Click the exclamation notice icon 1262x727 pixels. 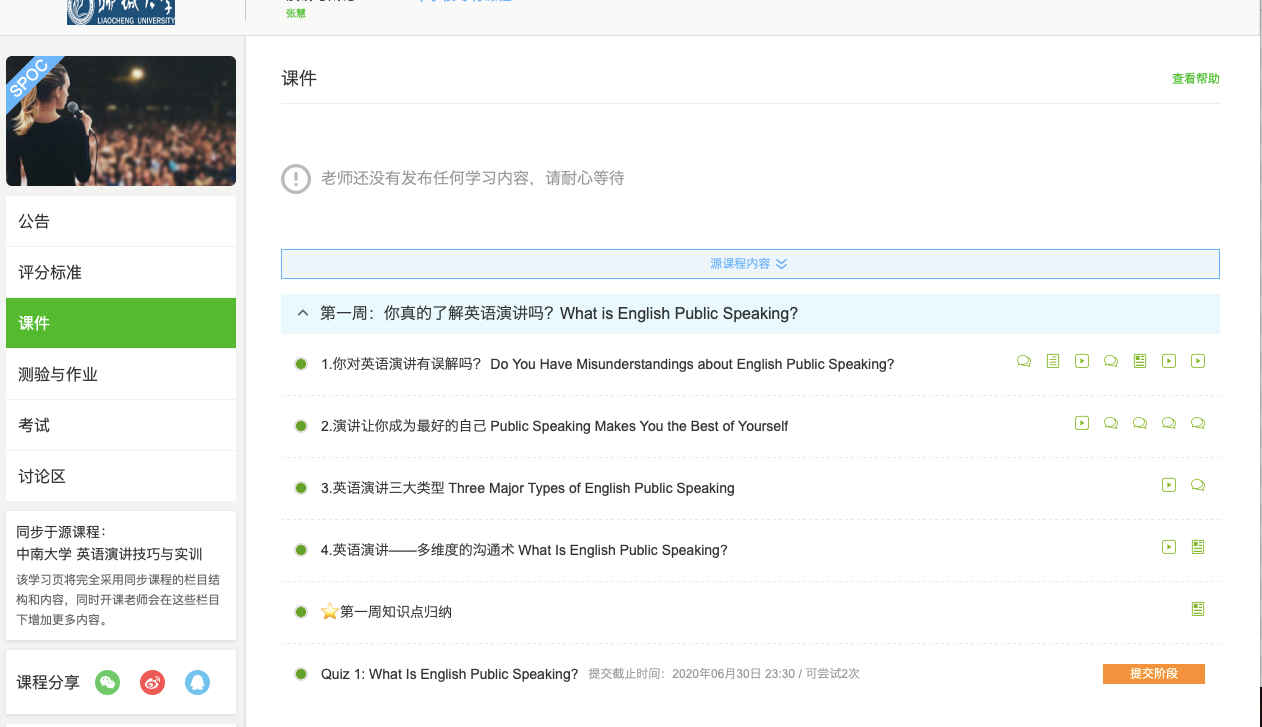(296, 179)
